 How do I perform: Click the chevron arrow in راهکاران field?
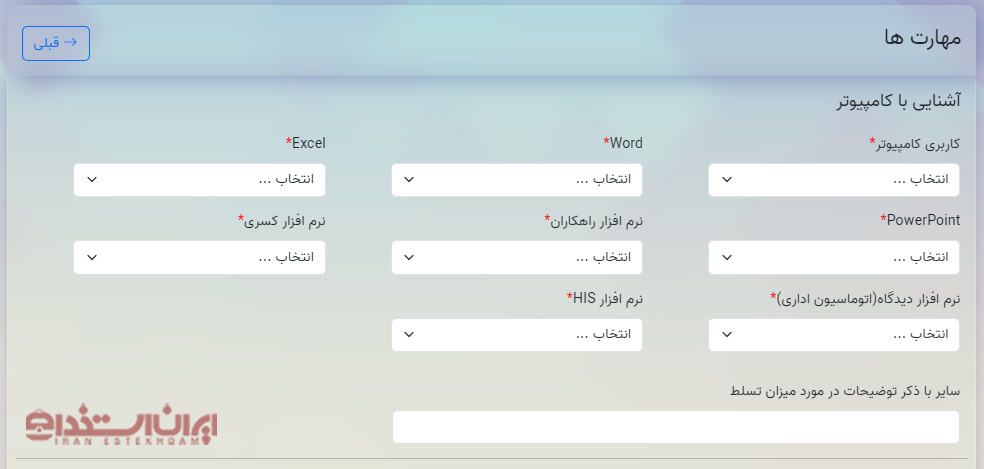409,257
